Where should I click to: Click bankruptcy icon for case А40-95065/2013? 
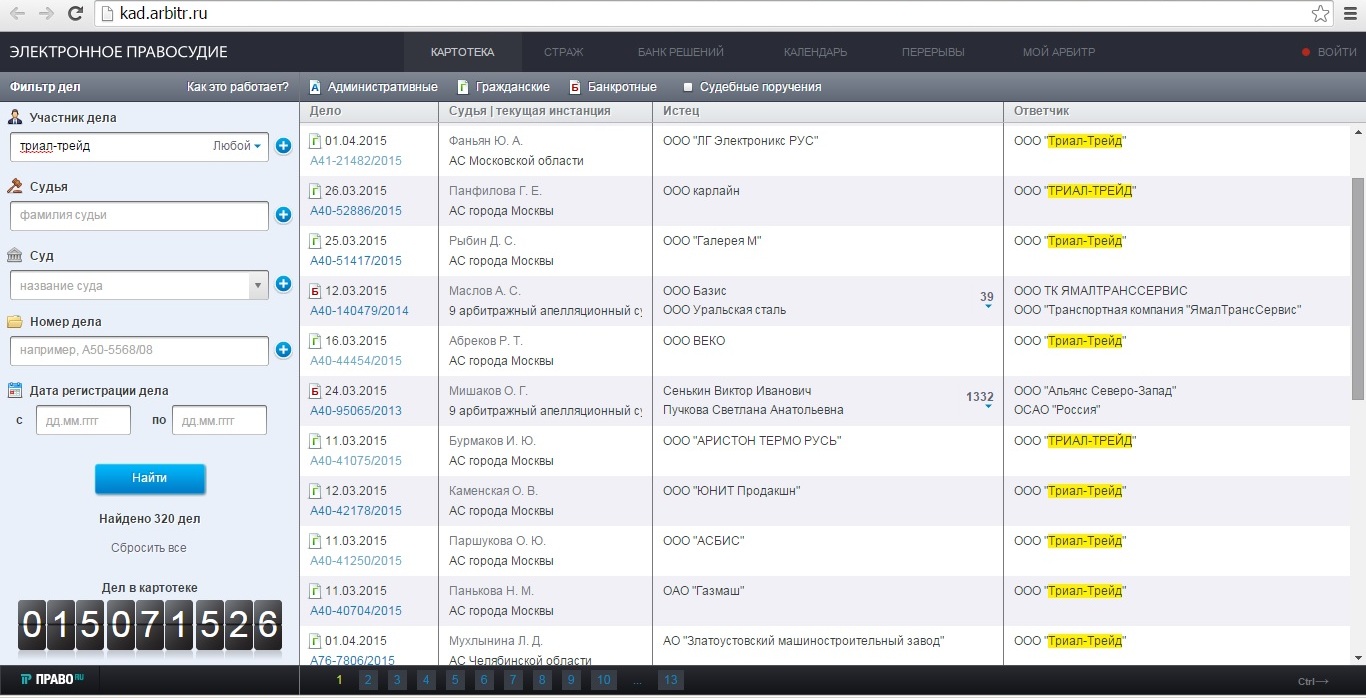click(x=315, y=391)
